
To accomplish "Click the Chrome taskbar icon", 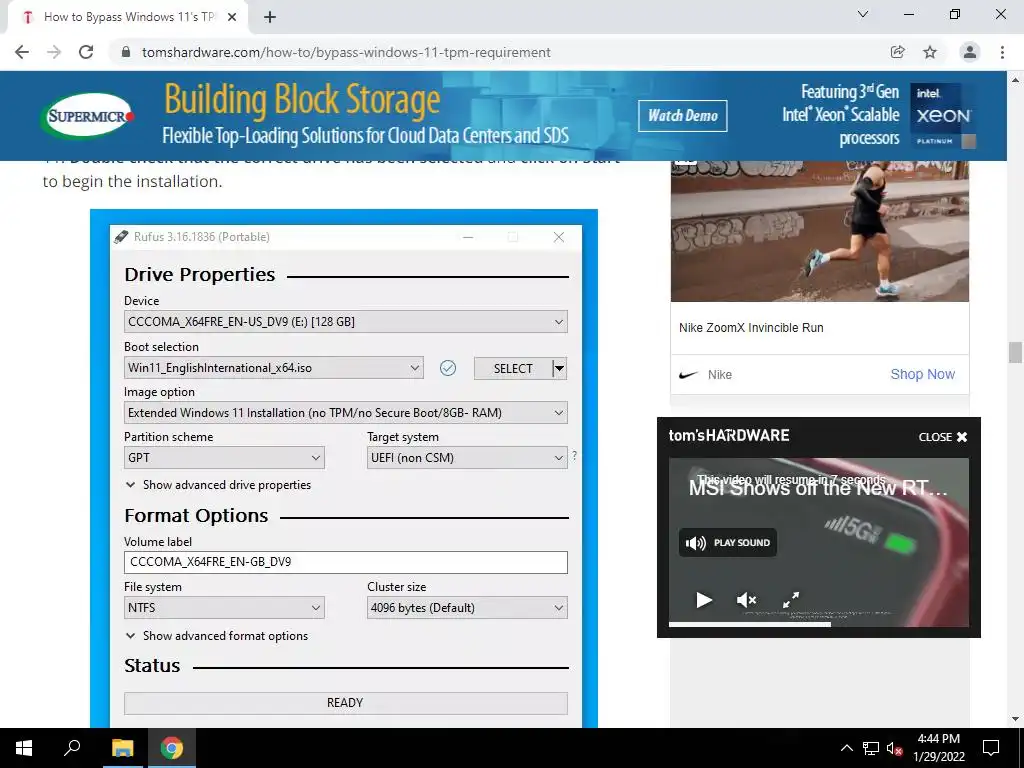I will click(x=172, y=748).
